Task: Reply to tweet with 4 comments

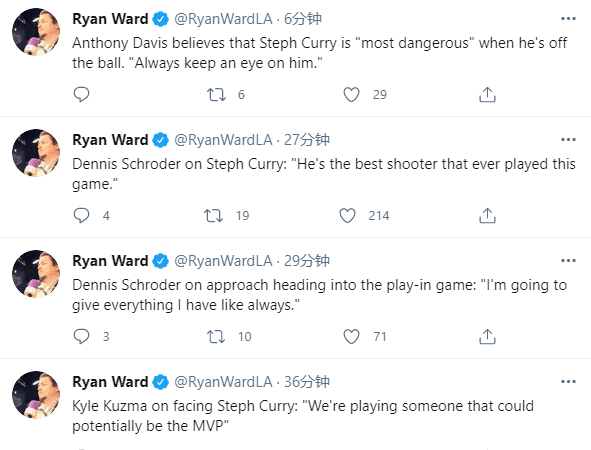Action: tap(81, 216)
